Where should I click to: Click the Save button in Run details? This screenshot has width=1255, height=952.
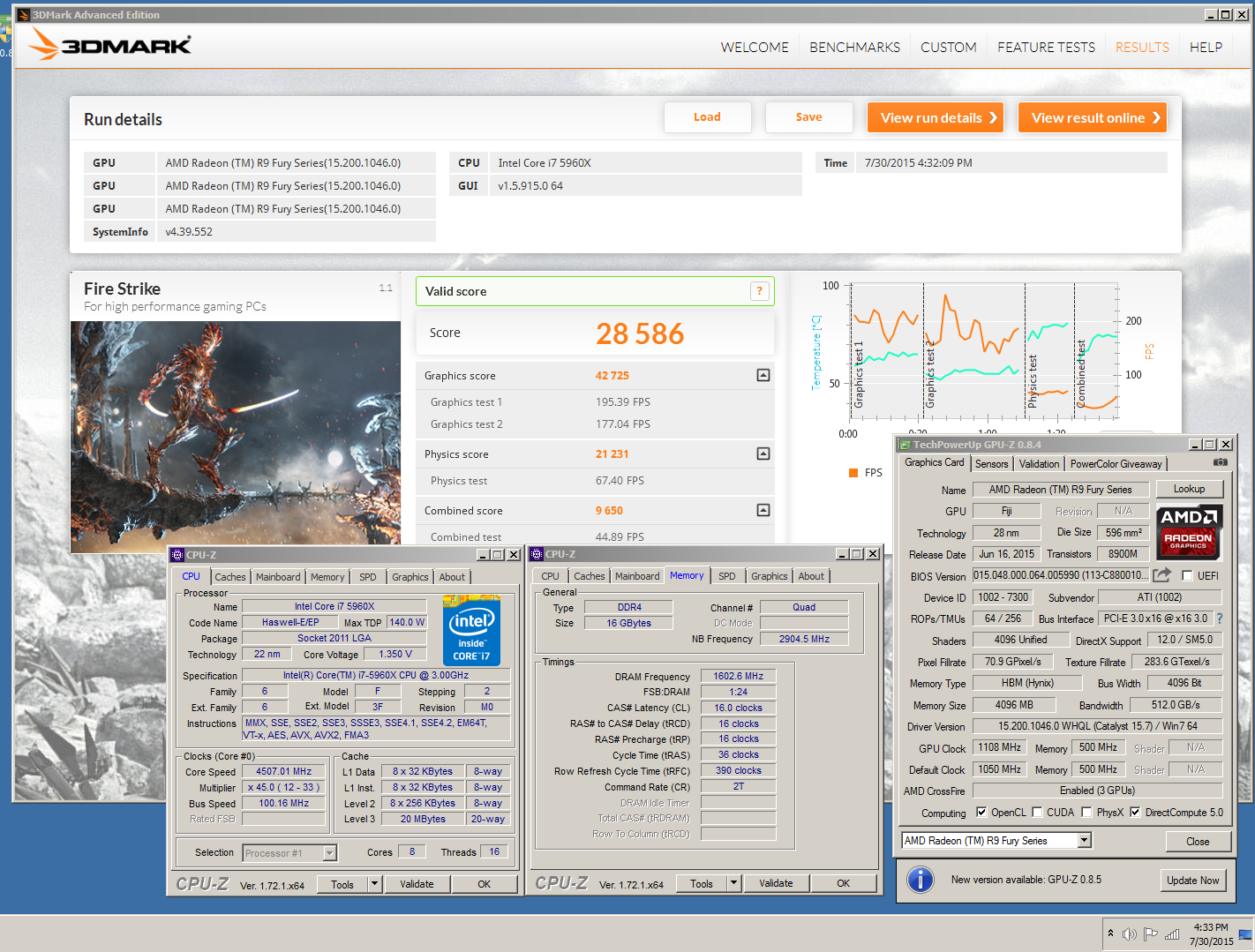click(x=808, y=117)
